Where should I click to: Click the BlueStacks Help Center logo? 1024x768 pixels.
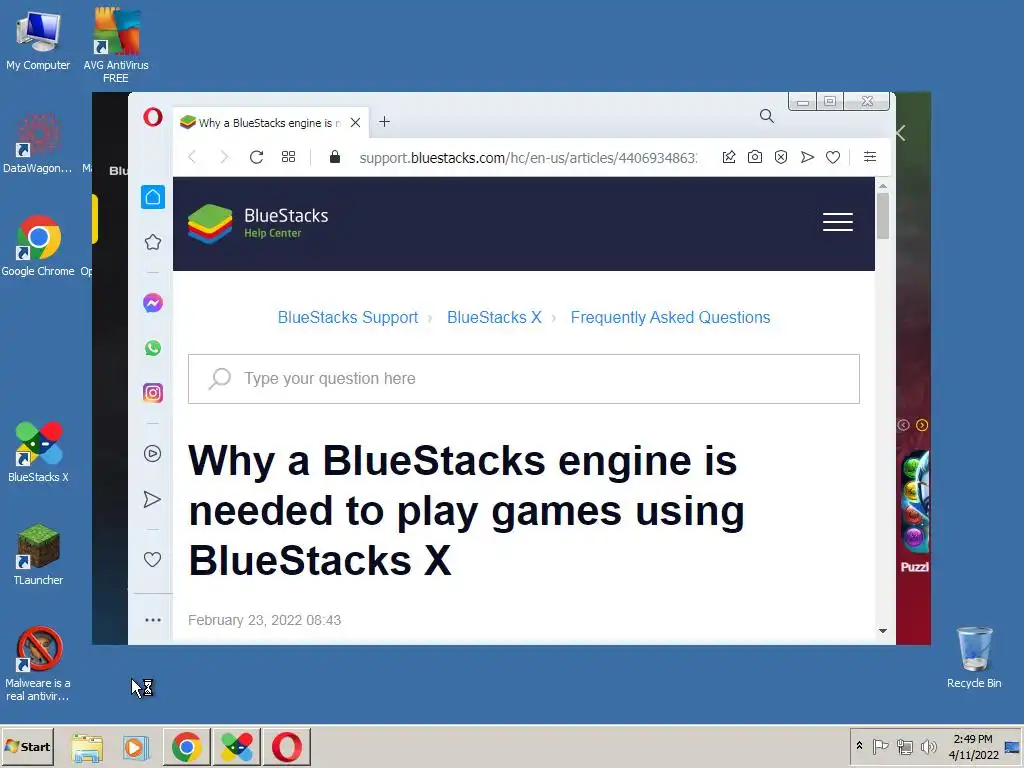[x=258, y=223]
